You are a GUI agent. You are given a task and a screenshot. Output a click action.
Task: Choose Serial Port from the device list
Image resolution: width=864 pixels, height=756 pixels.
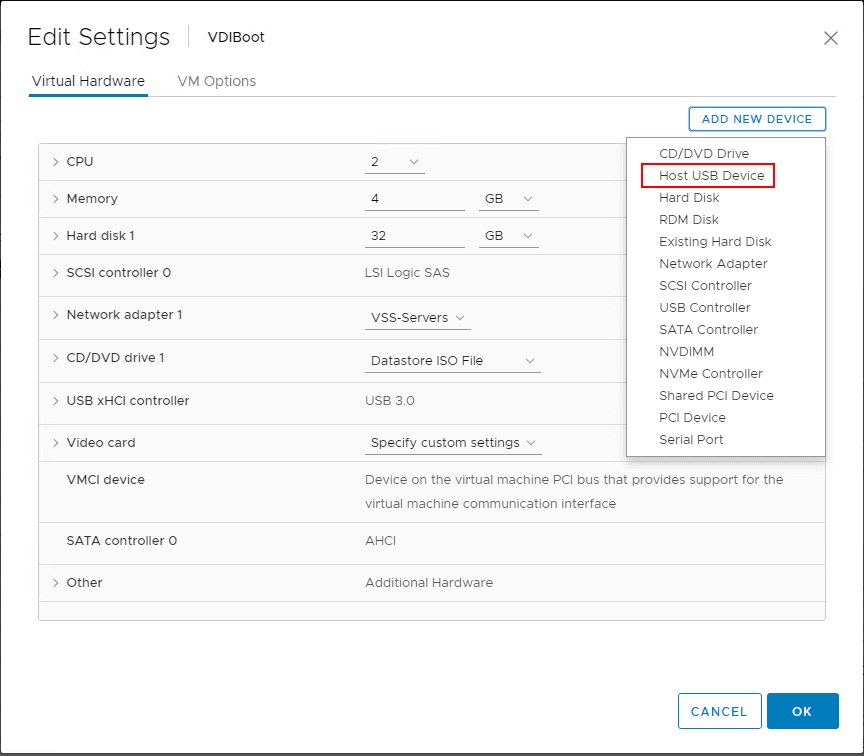click(x=691, y=439)
